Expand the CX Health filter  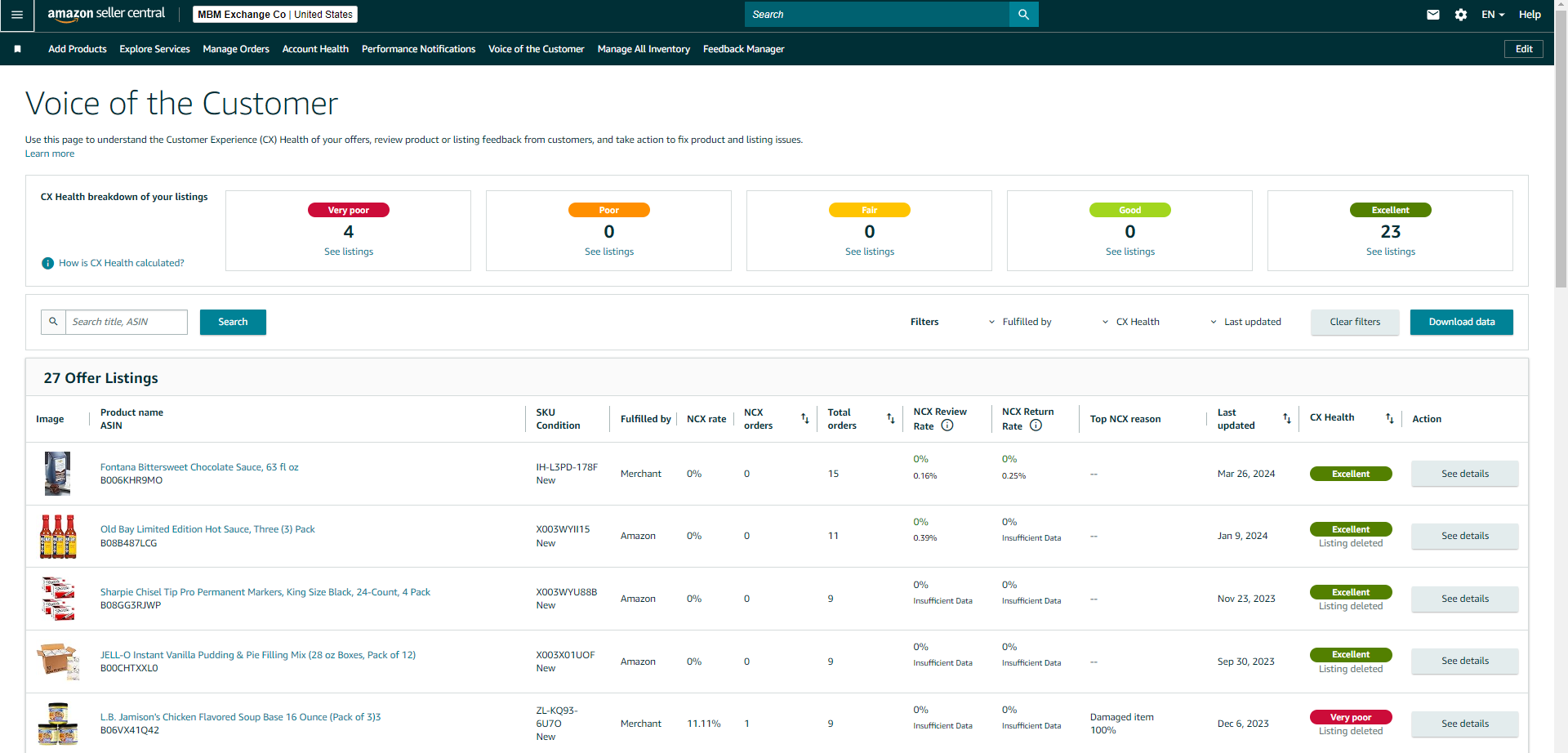click(1130, 322)
